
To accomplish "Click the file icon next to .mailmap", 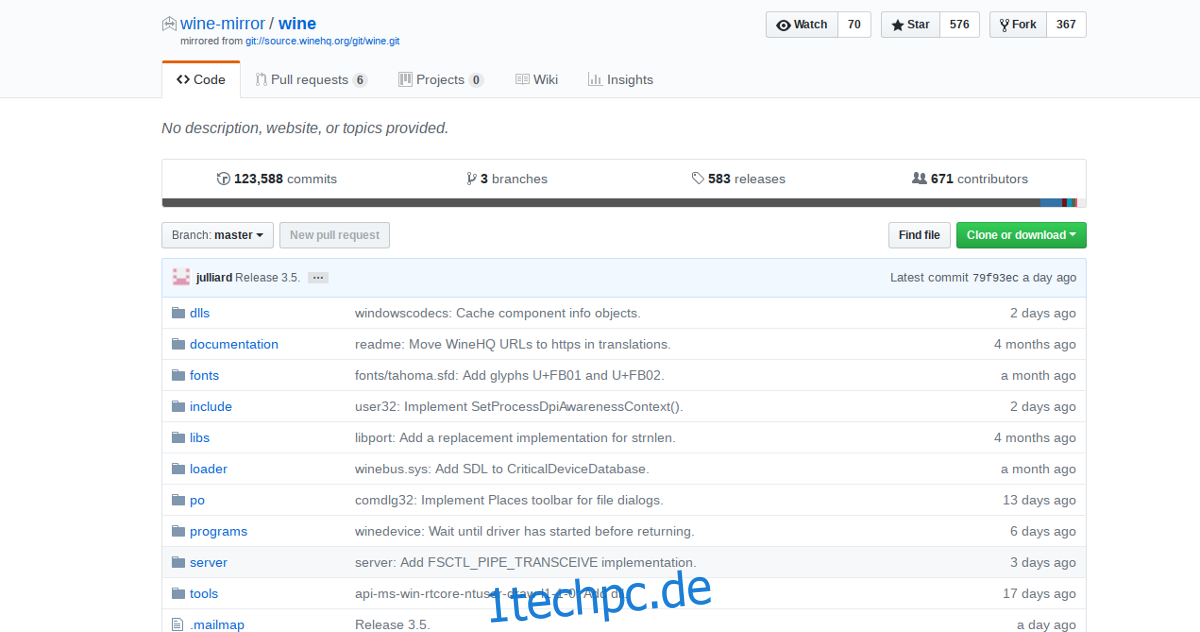I will tap(178, 625).
